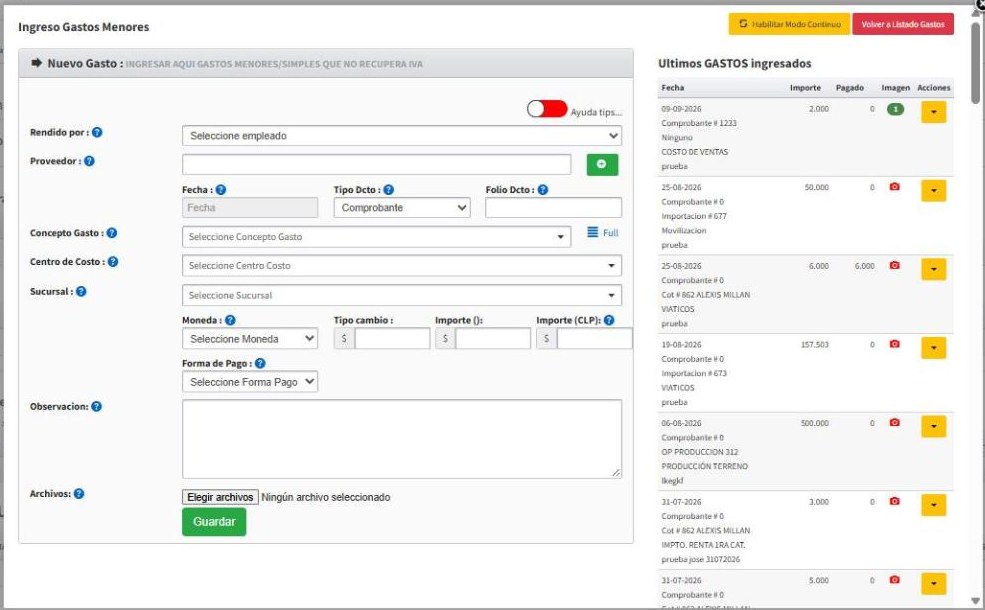
Task: Click the help icon next to Archivos
Action: point(79,494)
